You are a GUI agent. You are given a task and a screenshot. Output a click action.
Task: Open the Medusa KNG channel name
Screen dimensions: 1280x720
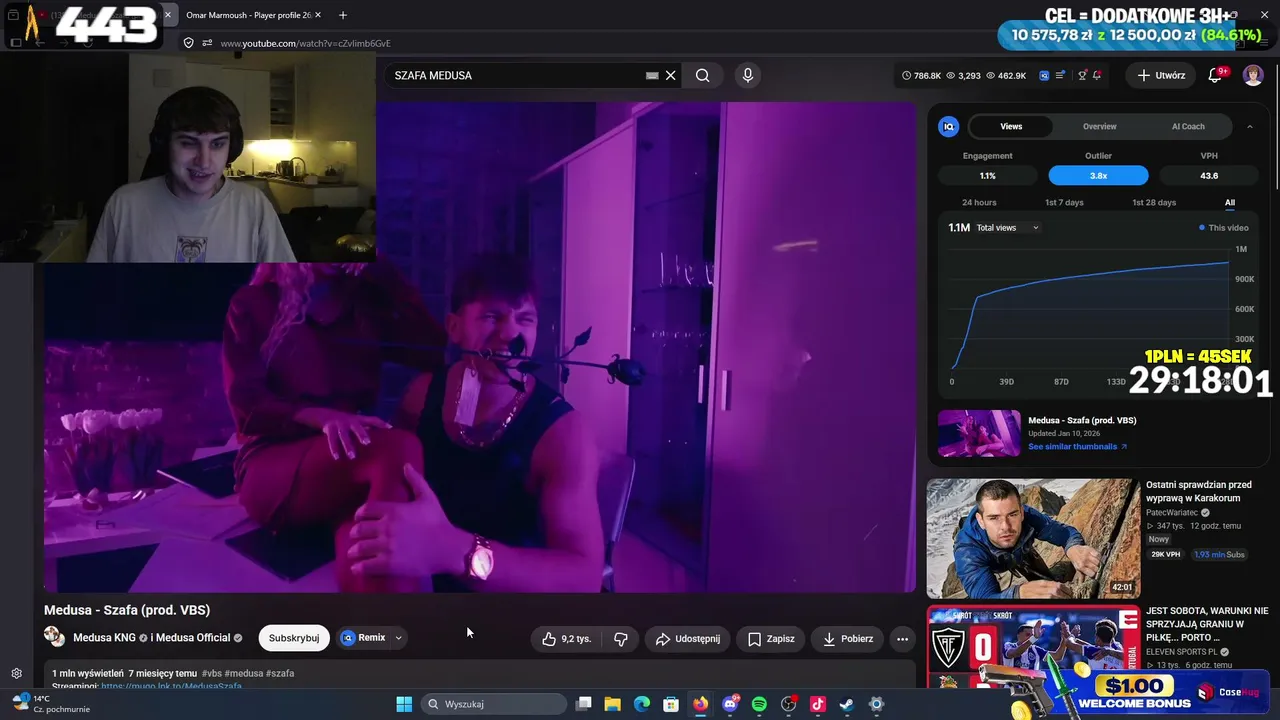104,638
